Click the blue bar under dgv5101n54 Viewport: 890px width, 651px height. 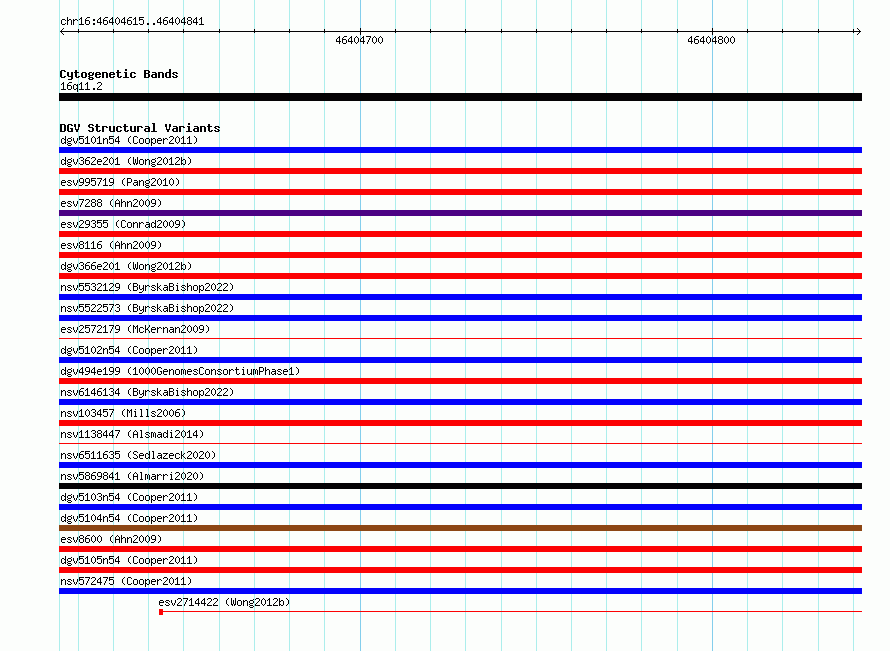[460, 150]
